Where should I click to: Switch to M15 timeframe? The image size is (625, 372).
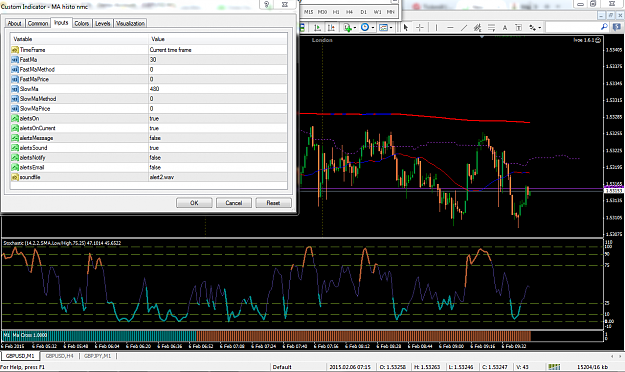point(309,12)
